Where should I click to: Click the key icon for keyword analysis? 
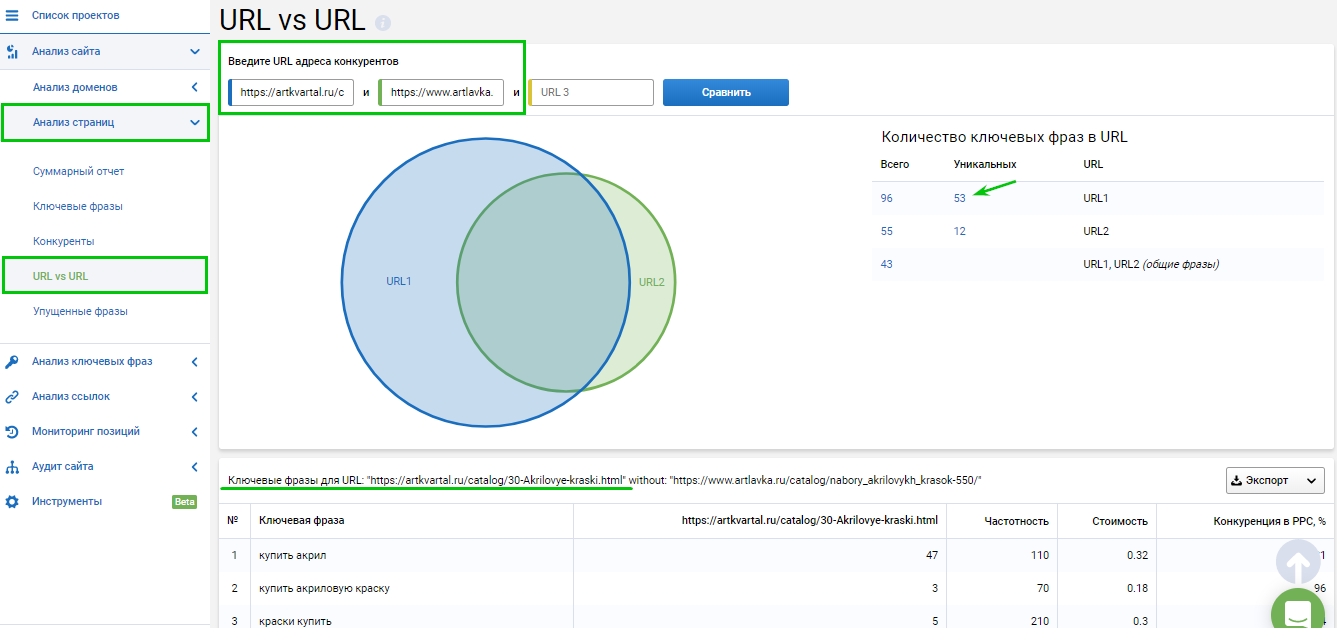point(12,361)
